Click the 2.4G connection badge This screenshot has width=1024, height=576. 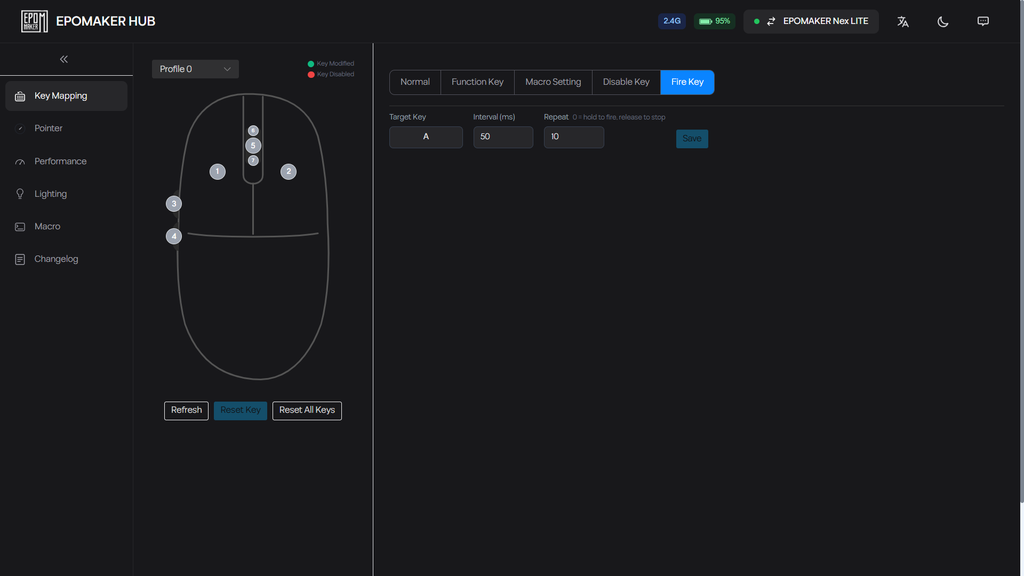[672, 22]
